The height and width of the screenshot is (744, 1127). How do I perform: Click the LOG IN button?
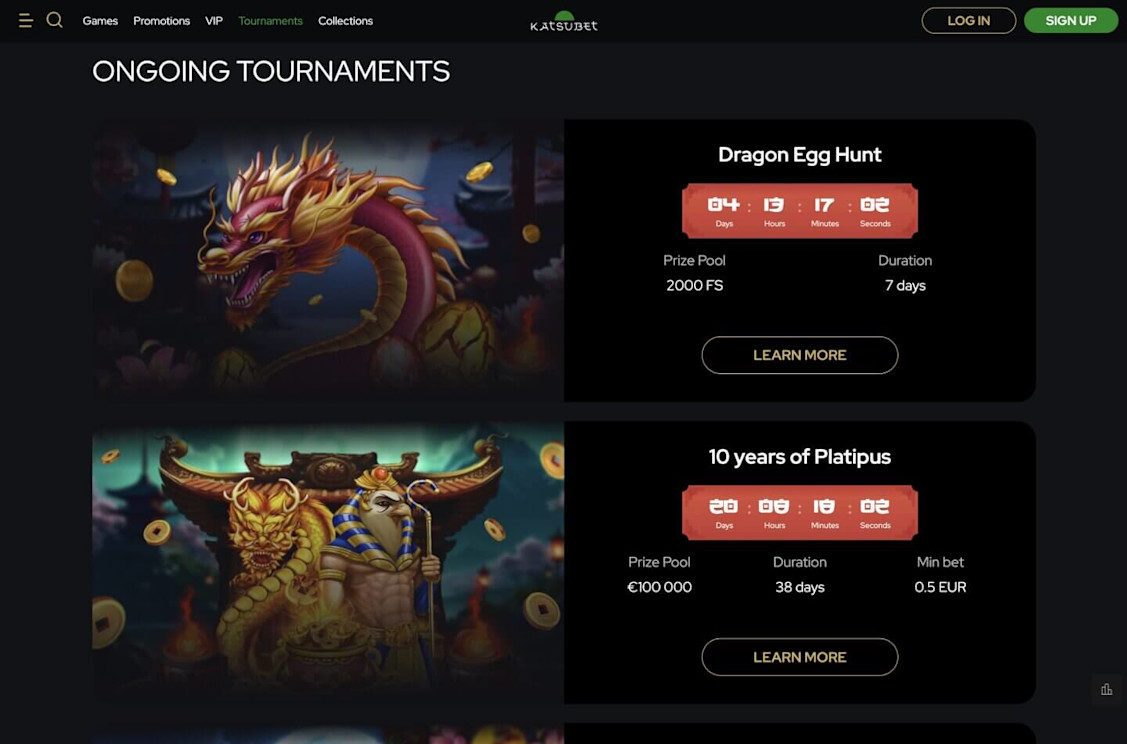click(968, 21)
